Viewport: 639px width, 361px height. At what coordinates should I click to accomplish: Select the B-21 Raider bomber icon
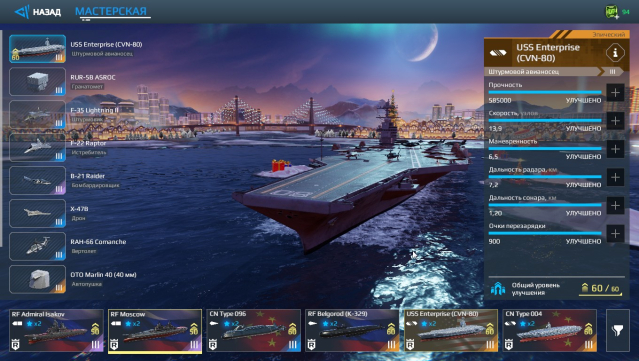point(37,180)
